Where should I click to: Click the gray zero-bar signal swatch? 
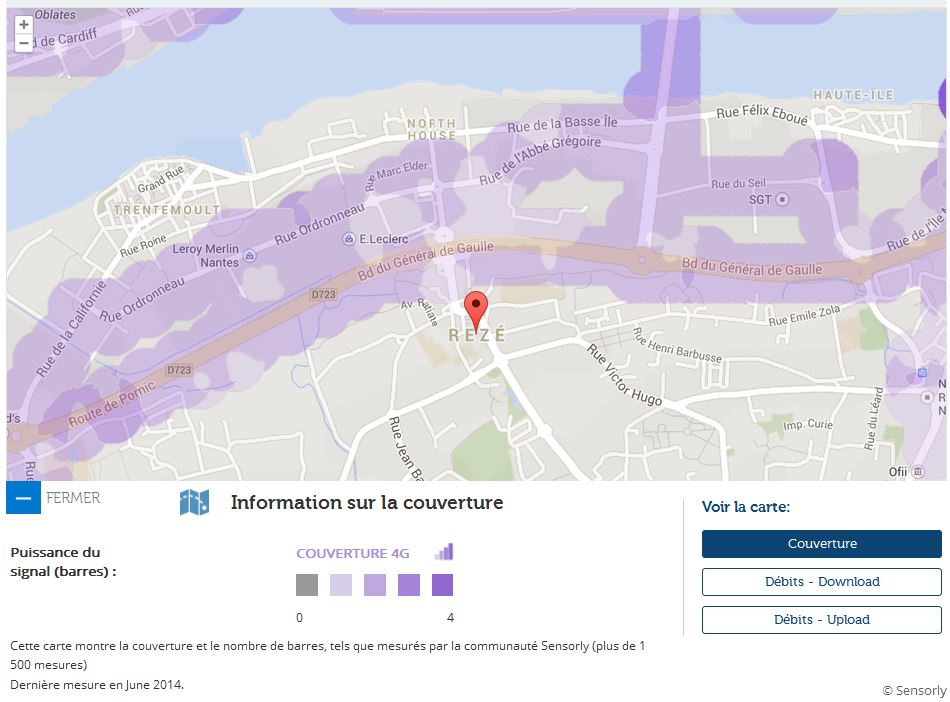pyautogui.click(x=307, y=585)
